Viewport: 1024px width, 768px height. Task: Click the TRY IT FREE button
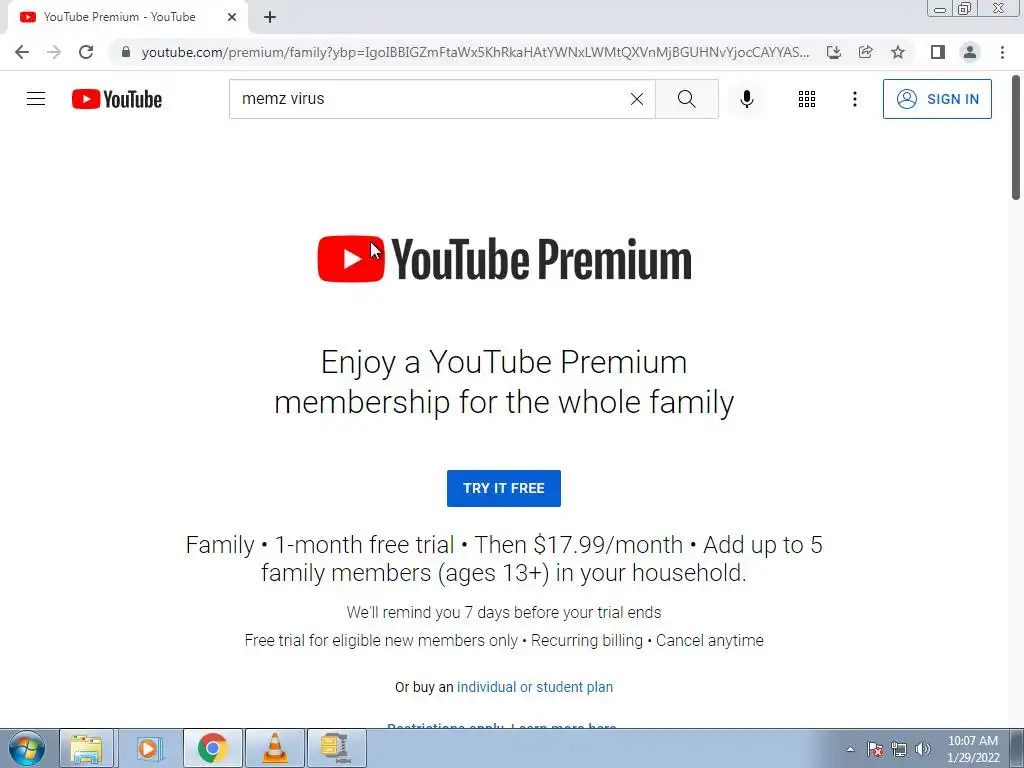coord(504,488)
